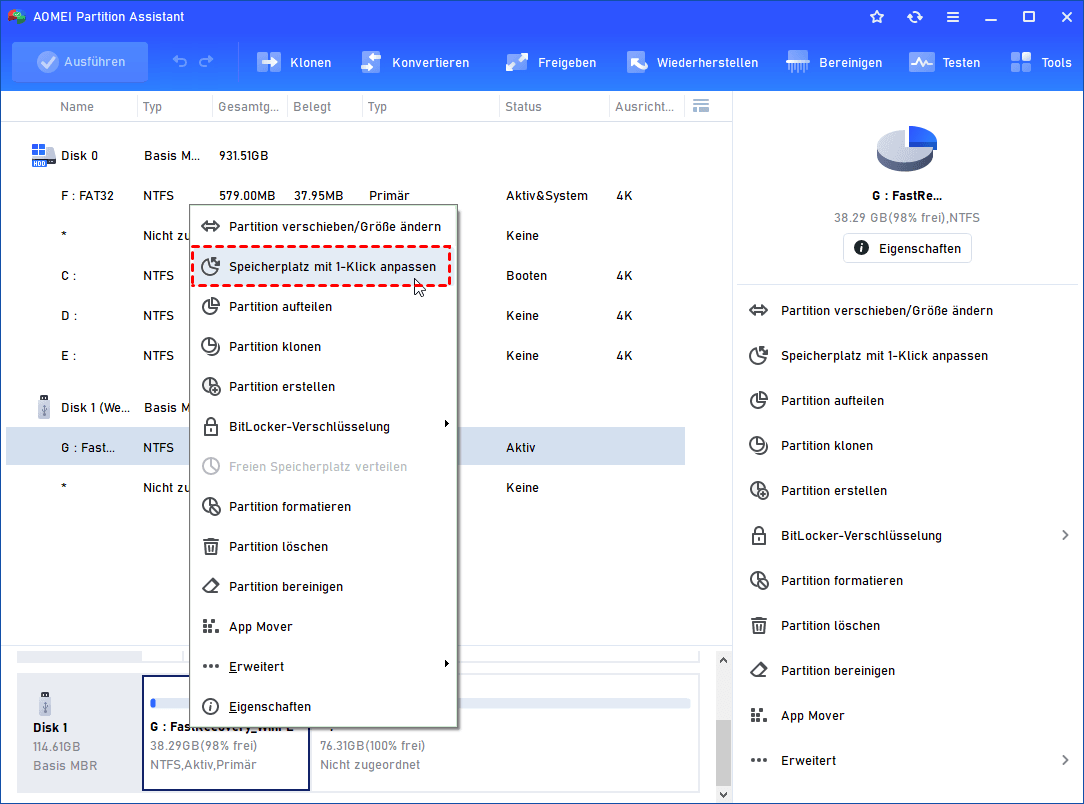1084x804 pixels.
Task: Click the 931.51GB size of Disk 0
Action: (243, 156)
